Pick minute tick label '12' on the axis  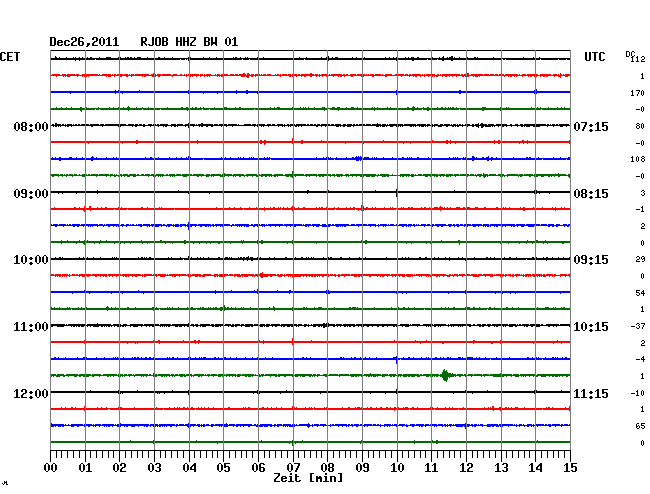pos(466,467)
